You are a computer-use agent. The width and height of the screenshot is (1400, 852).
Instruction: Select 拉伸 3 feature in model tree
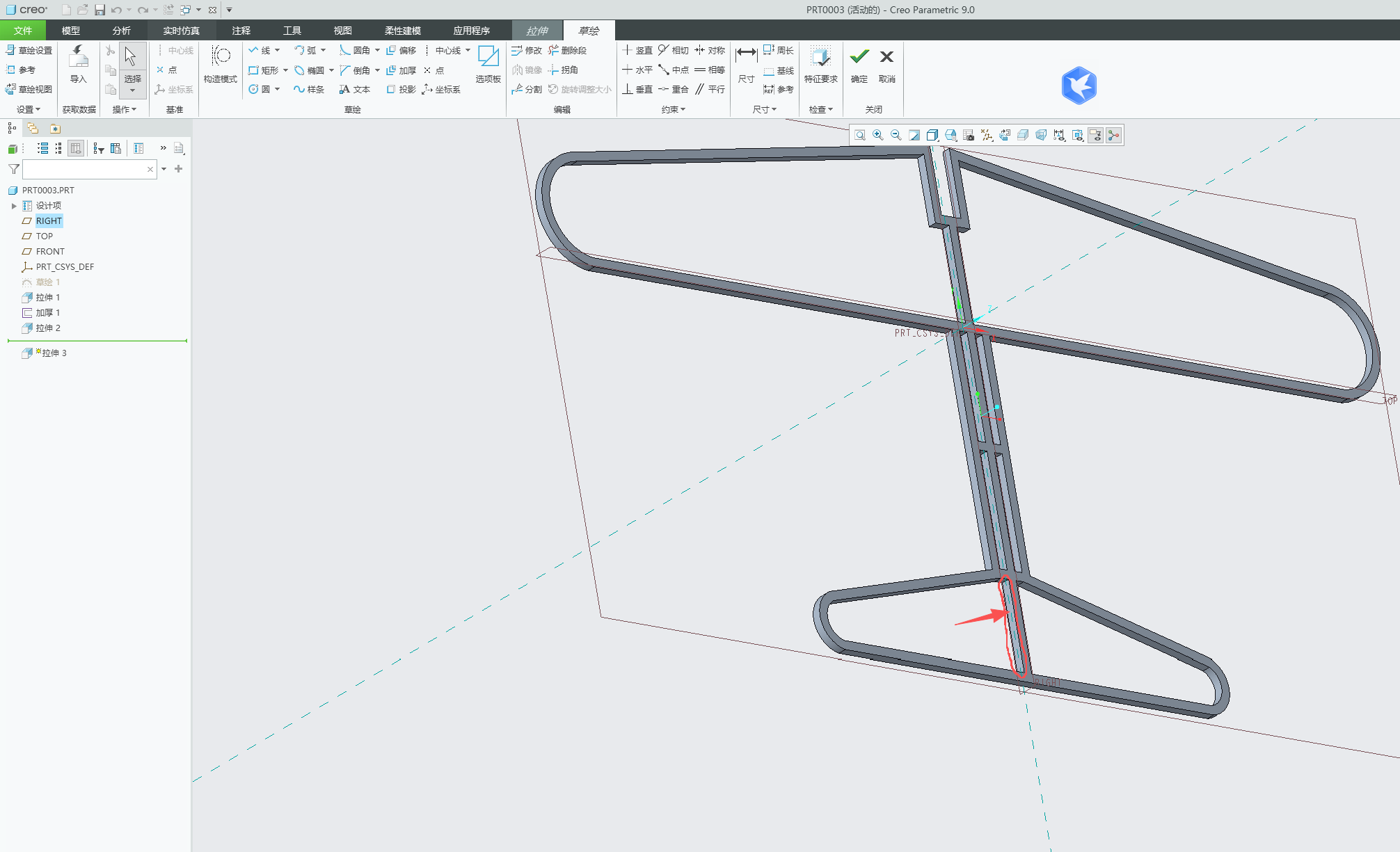(x=53, y=353)
